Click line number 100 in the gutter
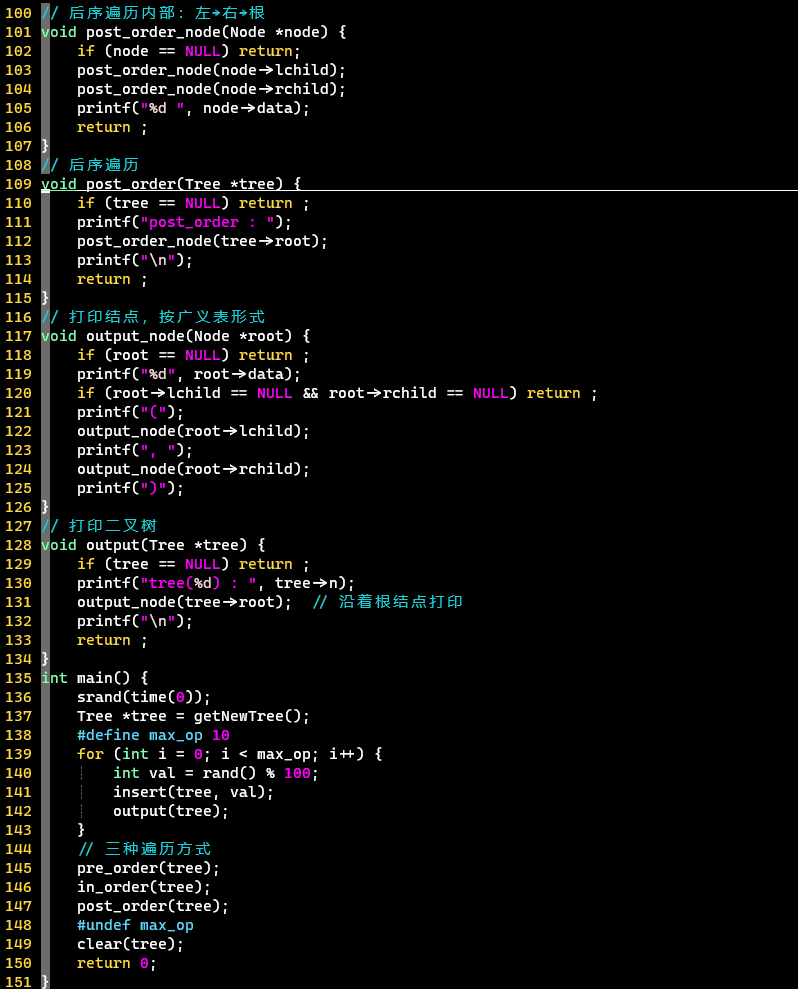Screen dimensions: 798x989 18,13
